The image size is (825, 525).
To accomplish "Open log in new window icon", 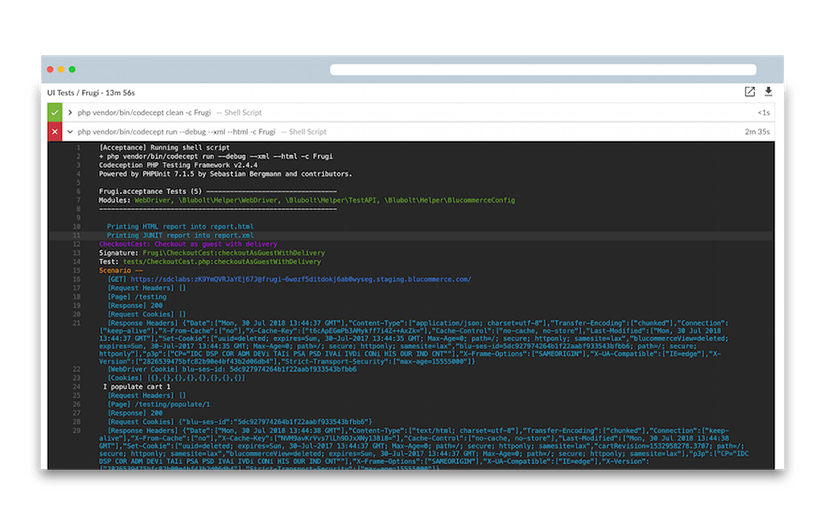I will [x=750, y=92].
